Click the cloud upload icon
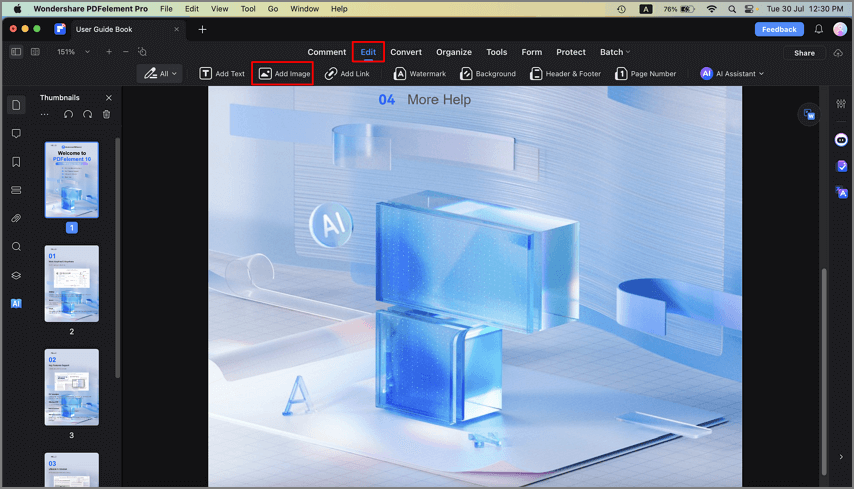Image resolution: width=854 pixels, height=489 pixels. click(838, 53)
